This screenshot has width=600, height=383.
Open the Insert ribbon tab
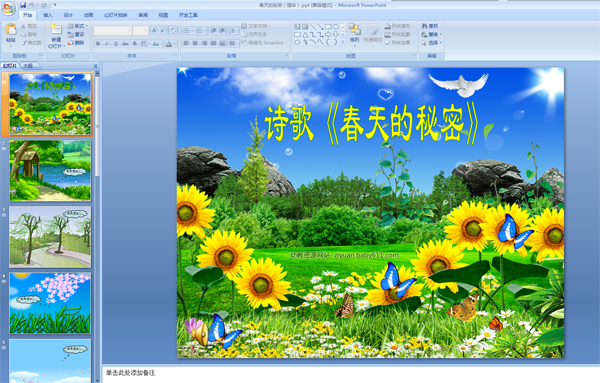tap(47, 15)
